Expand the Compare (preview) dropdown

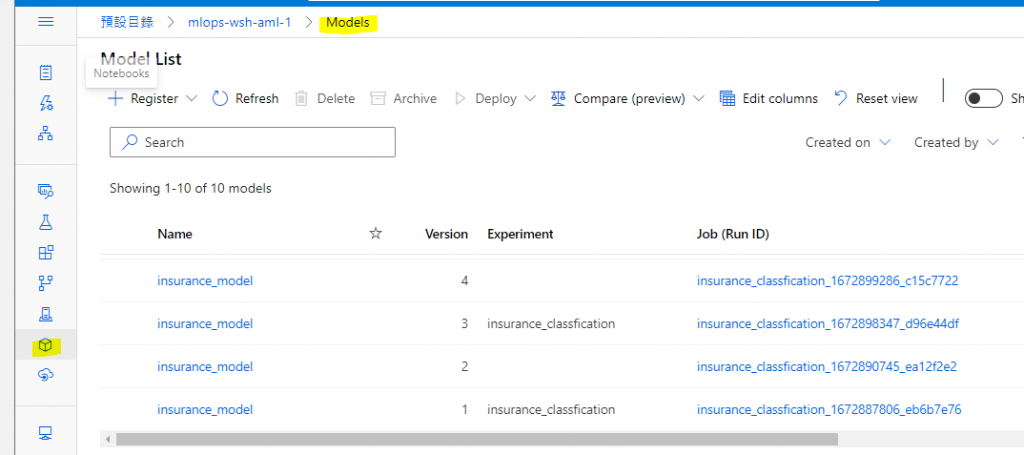698,98
